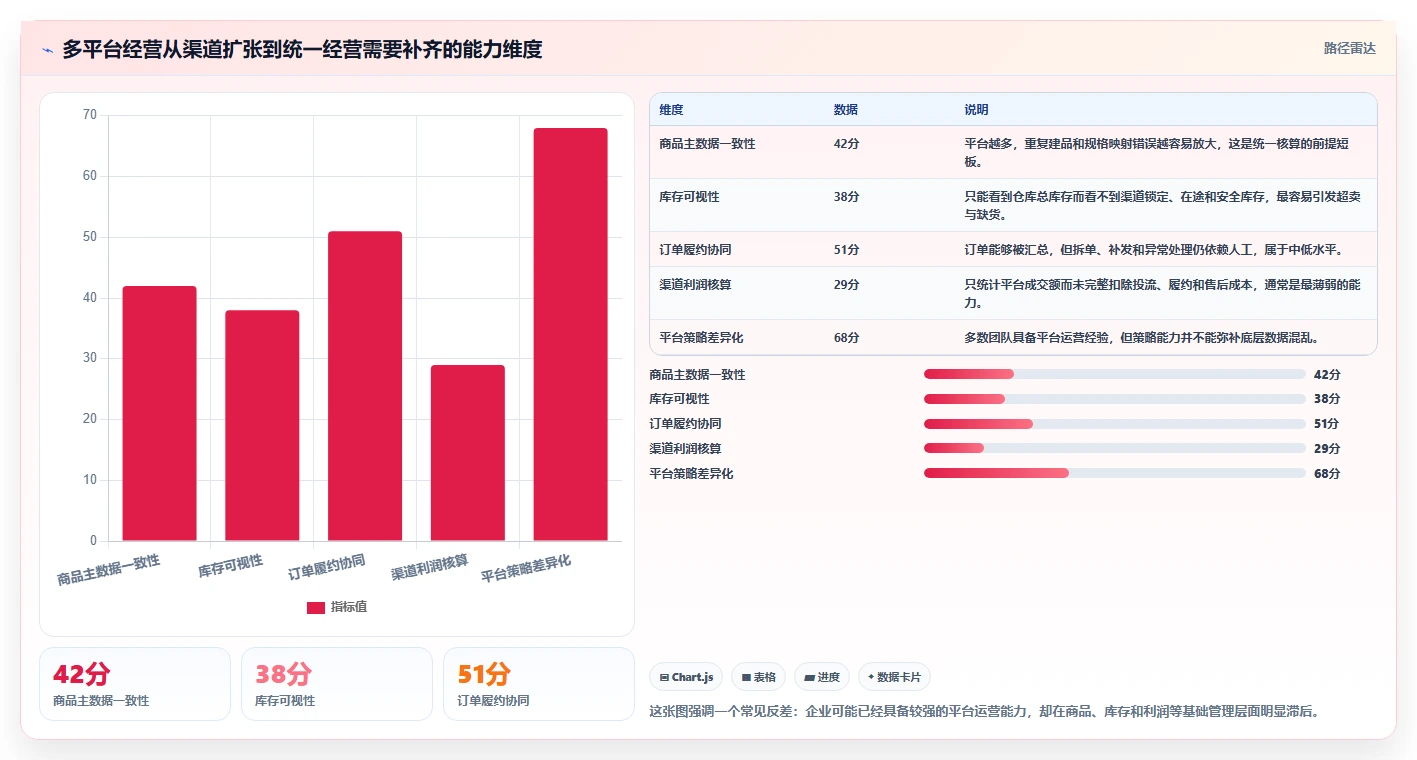1417x760 pixels.
Task: Select the Chart.js tag
Action: 686,677
